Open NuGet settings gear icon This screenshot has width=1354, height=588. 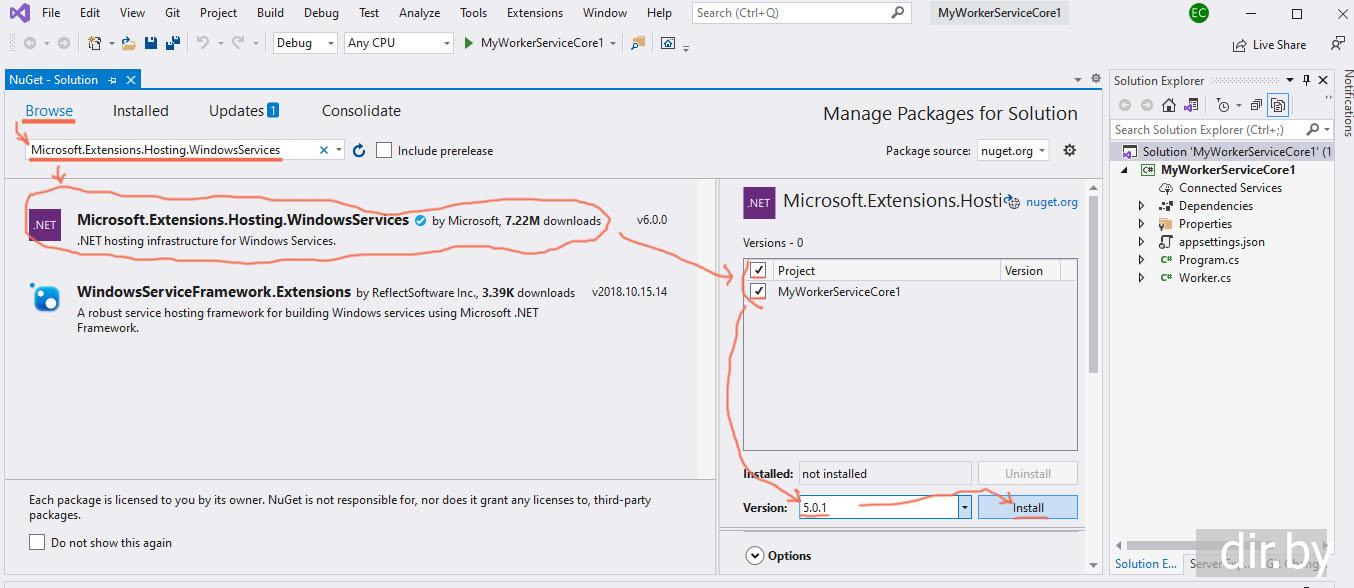click(x=1069, y=150)
